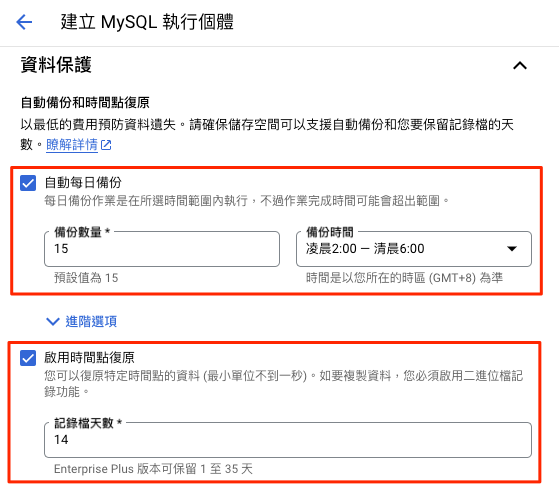Select the 凌晨2:00 – 清晨6:00 value
559x489 pixels.
pos(365,248)
